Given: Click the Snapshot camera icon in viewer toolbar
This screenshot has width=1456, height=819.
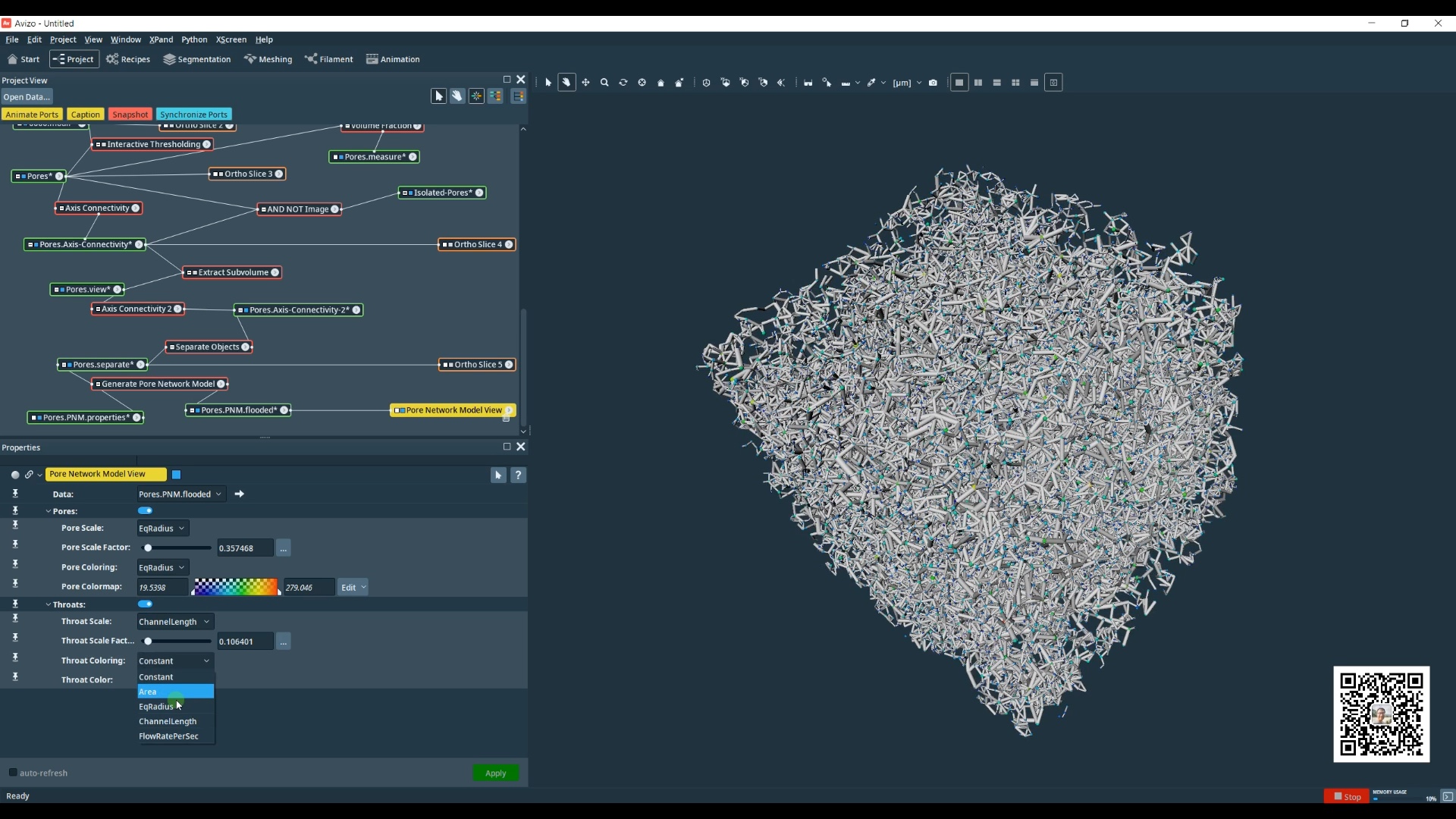Looking at the screenshot, I should 934,83.
